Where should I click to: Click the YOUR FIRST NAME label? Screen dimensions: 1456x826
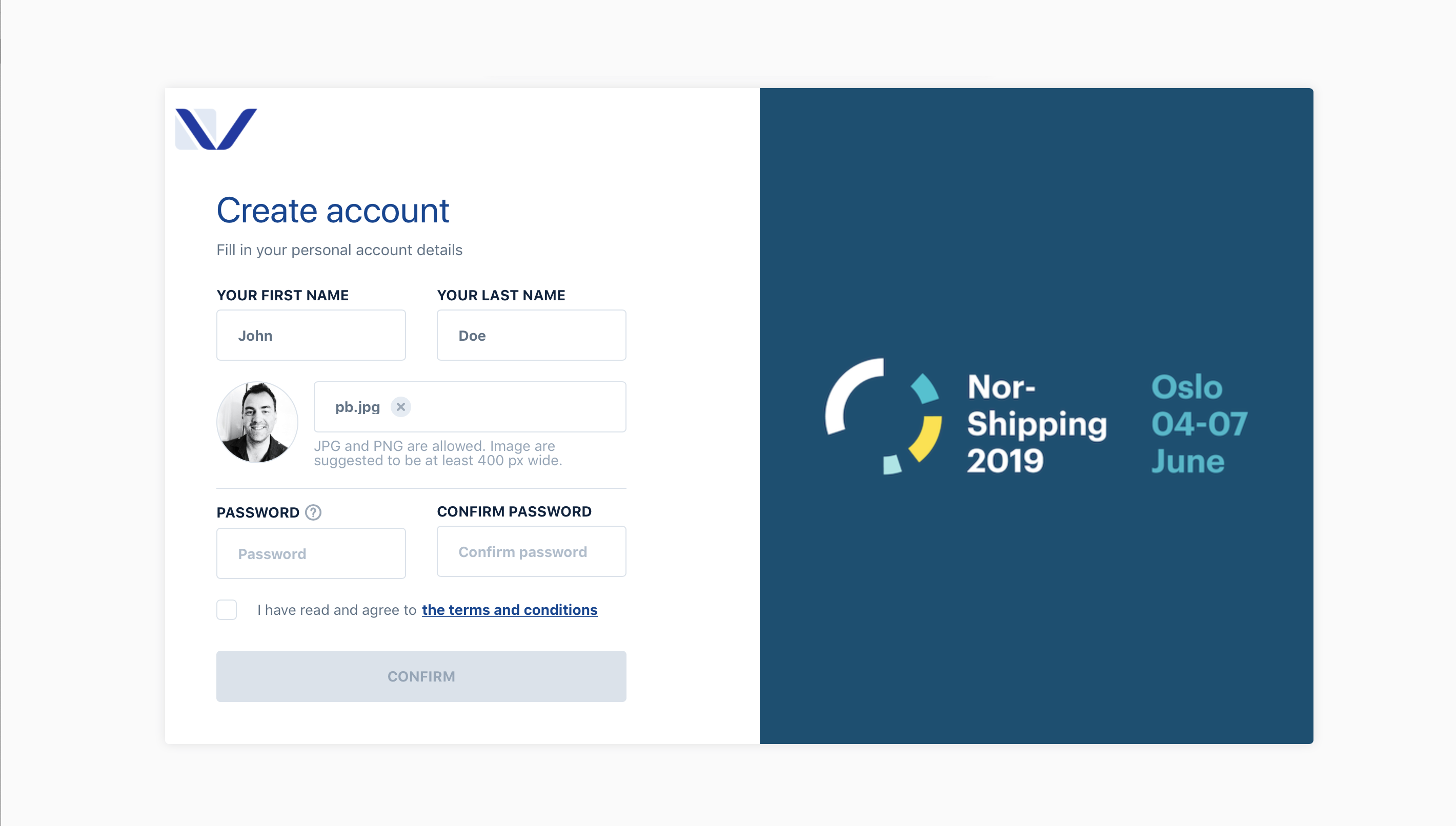click(x=282, y=295)
